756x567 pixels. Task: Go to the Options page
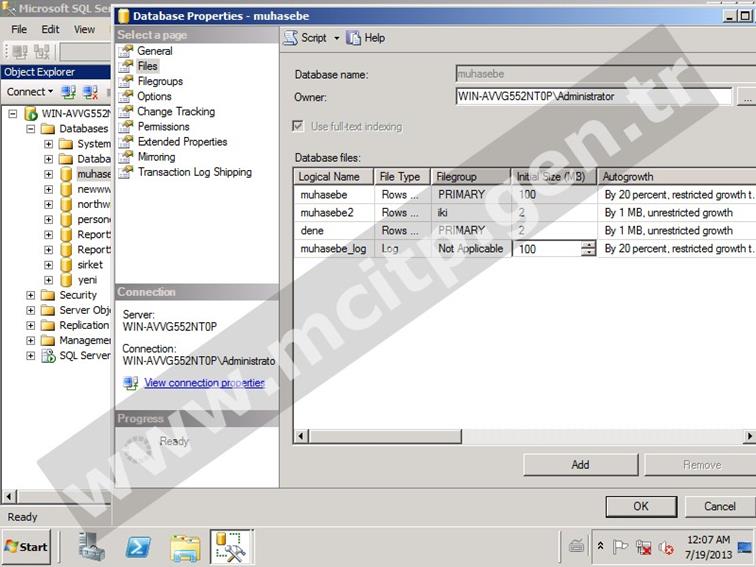click(154, 96)
